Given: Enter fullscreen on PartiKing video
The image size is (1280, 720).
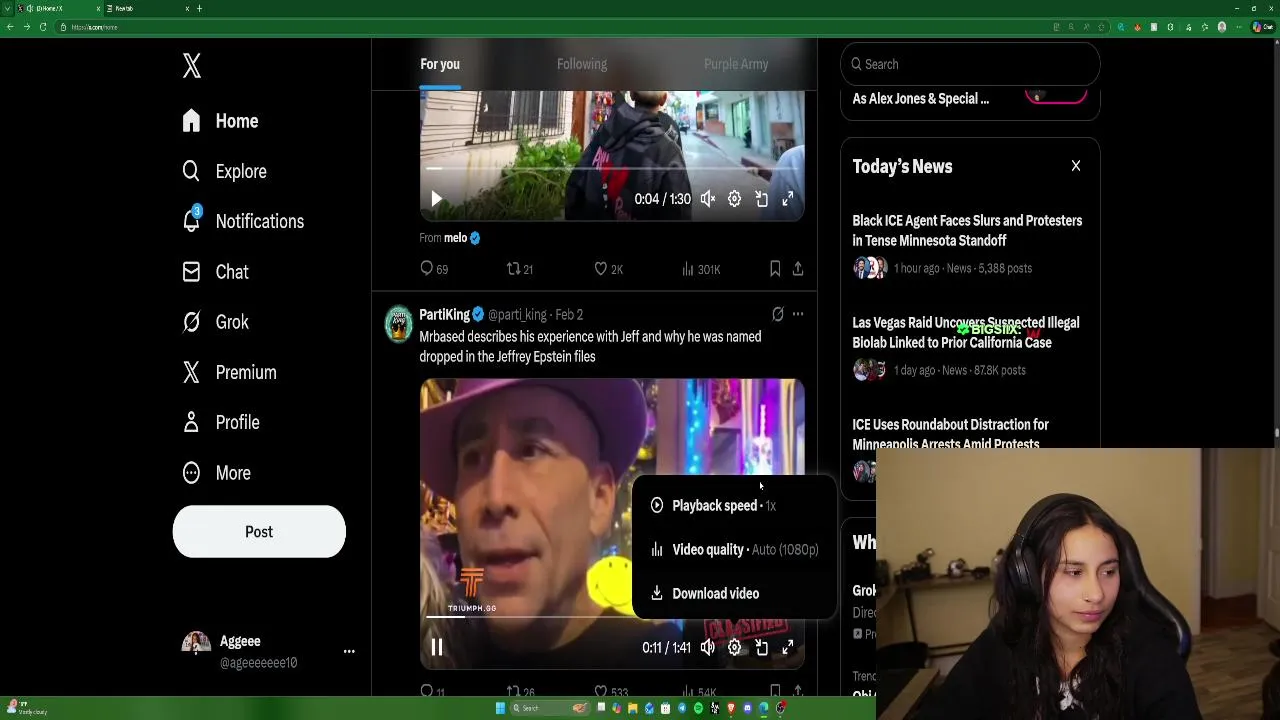Looking at the screenshot, I should (x=788, y=648).
